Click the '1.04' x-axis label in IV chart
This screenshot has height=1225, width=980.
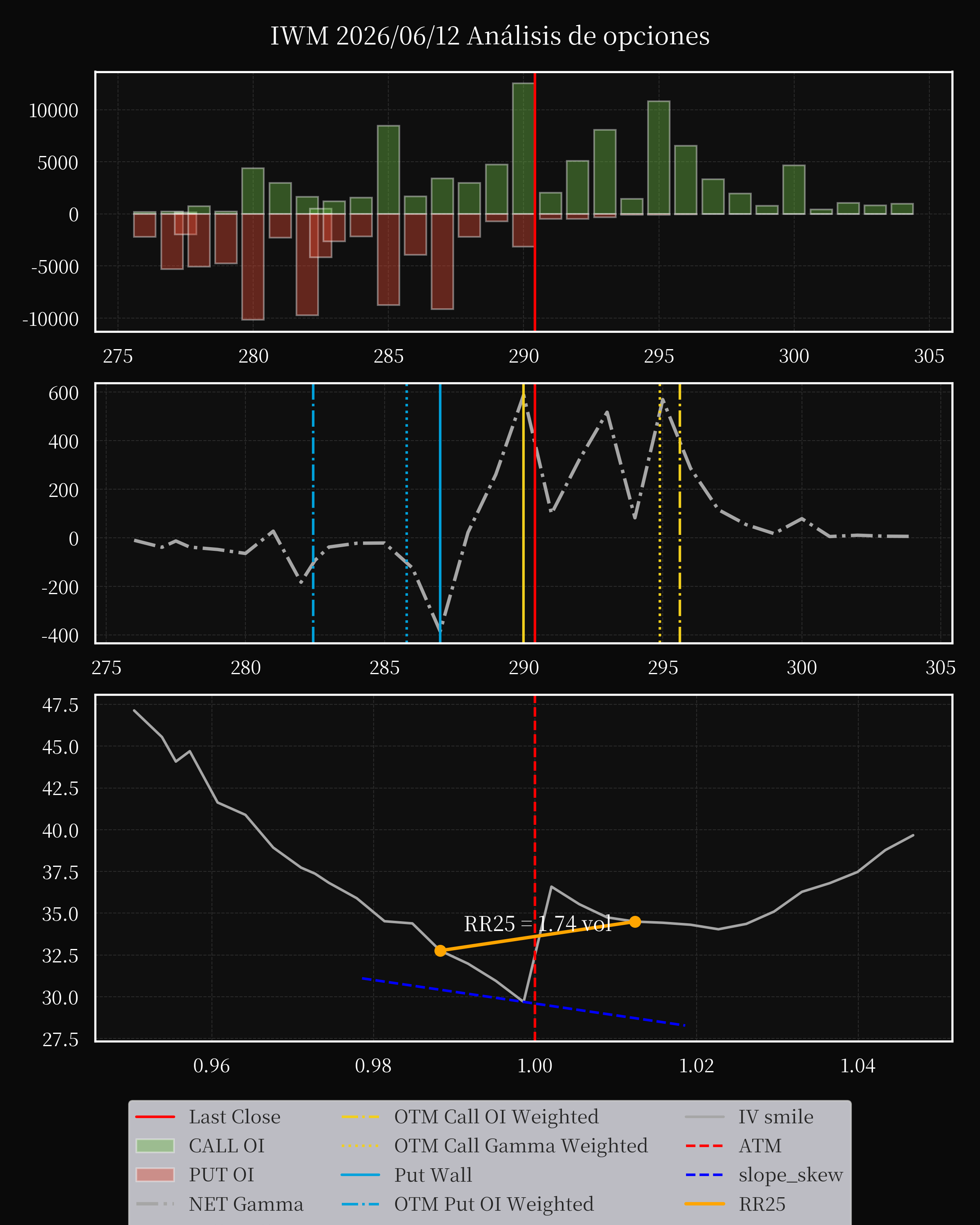pyautogui.click(x=857, y=1065)
